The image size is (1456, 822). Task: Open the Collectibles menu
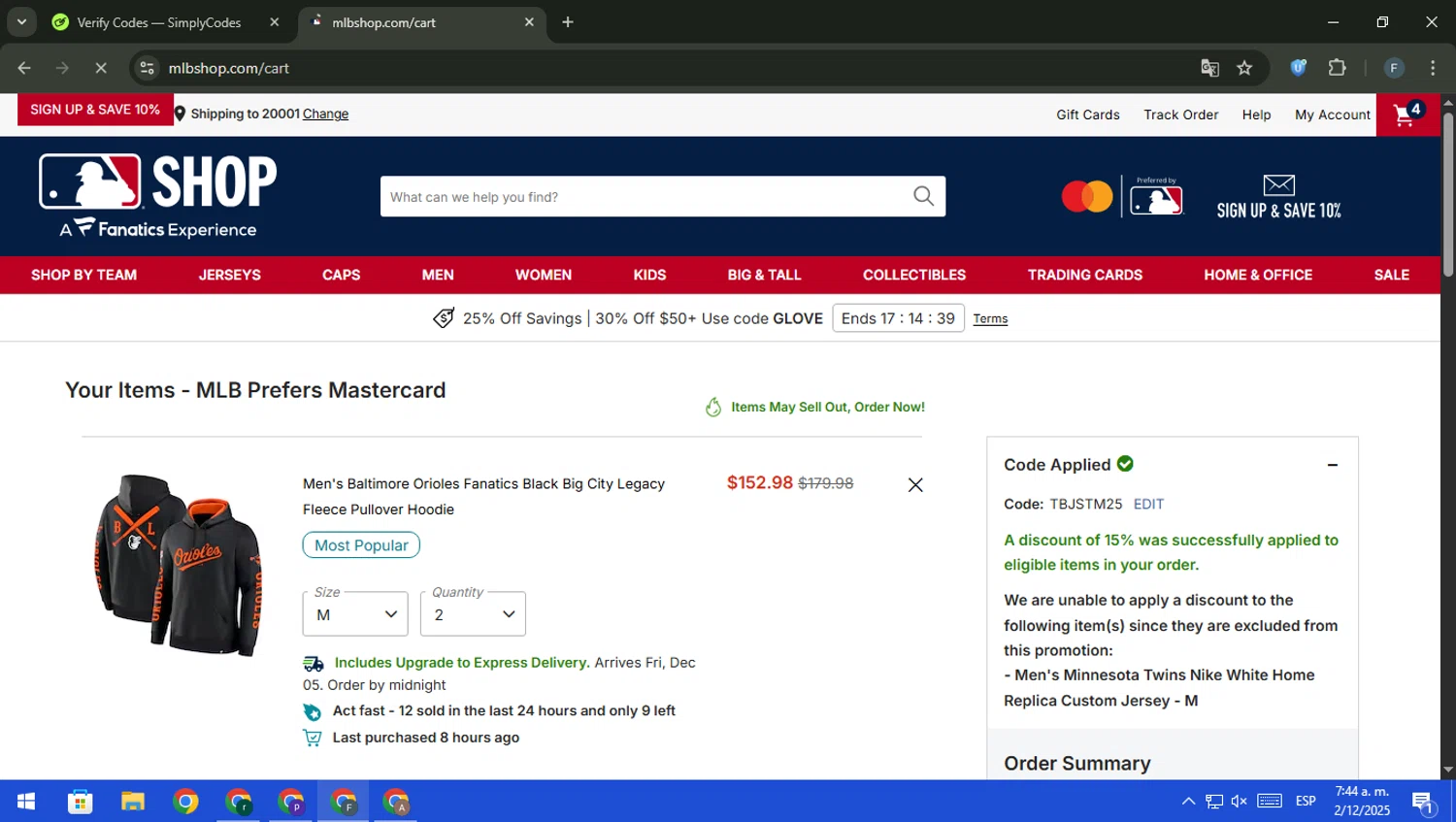coord(914,275)
